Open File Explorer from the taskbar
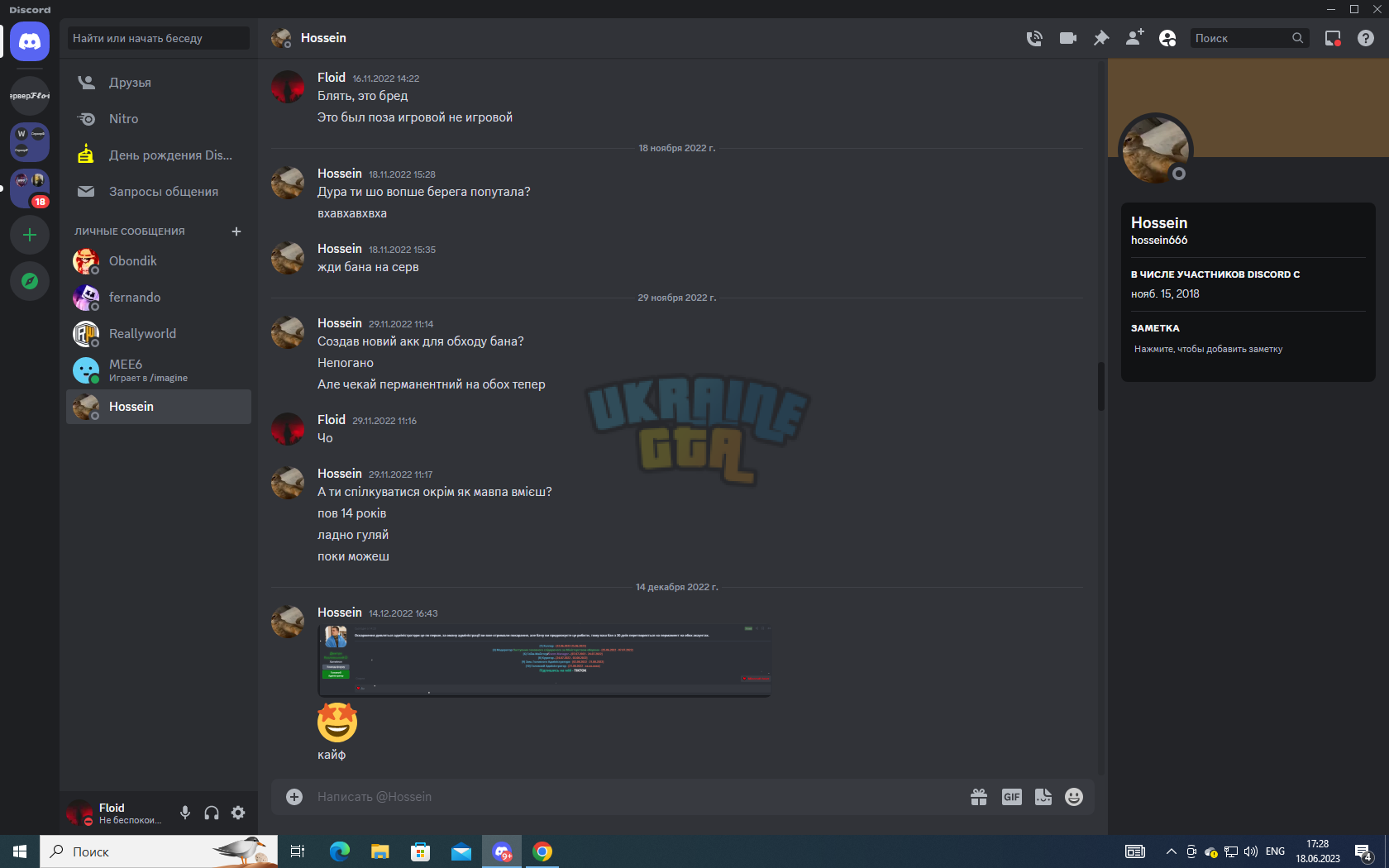 tap(379, 851)
